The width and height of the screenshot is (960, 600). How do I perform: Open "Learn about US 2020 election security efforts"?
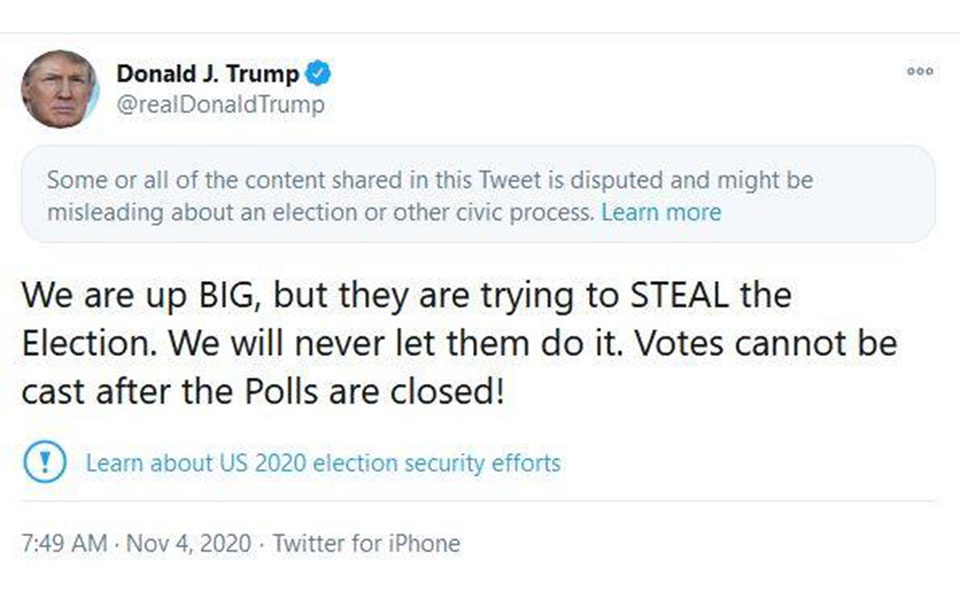(323, 463)
